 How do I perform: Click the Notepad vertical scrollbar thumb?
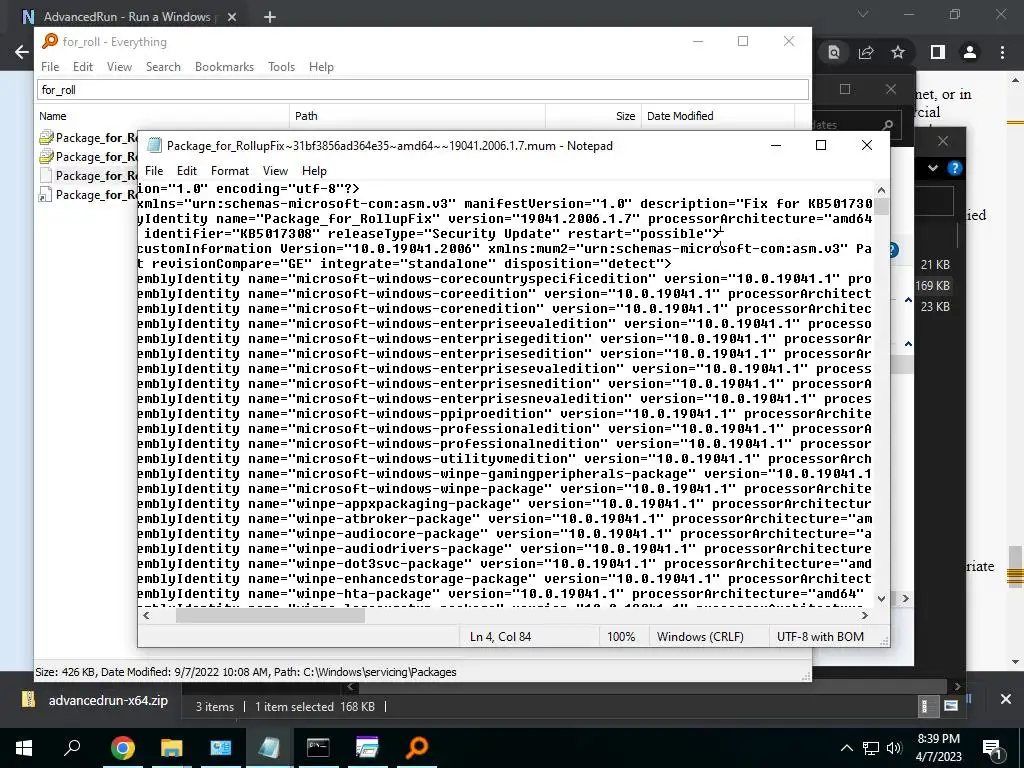tap(881, 206)
